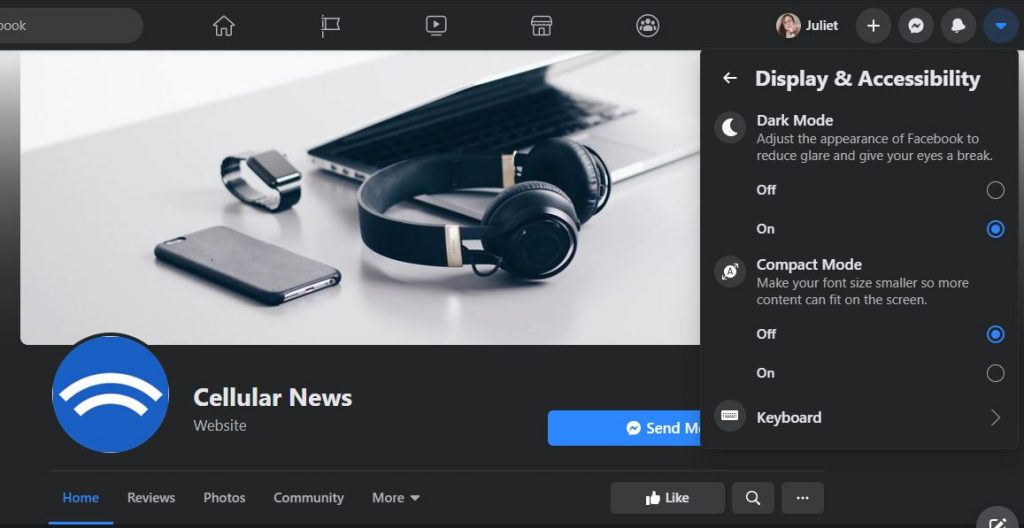Click the plus Create button
Screen dimensions: 1024x528
[x=873, y=26]
